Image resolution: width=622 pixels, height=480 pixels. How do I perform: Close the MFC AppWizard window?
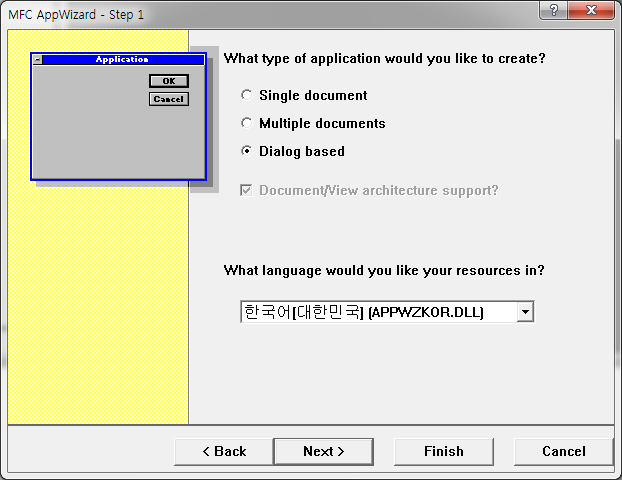tap(591, 10)
